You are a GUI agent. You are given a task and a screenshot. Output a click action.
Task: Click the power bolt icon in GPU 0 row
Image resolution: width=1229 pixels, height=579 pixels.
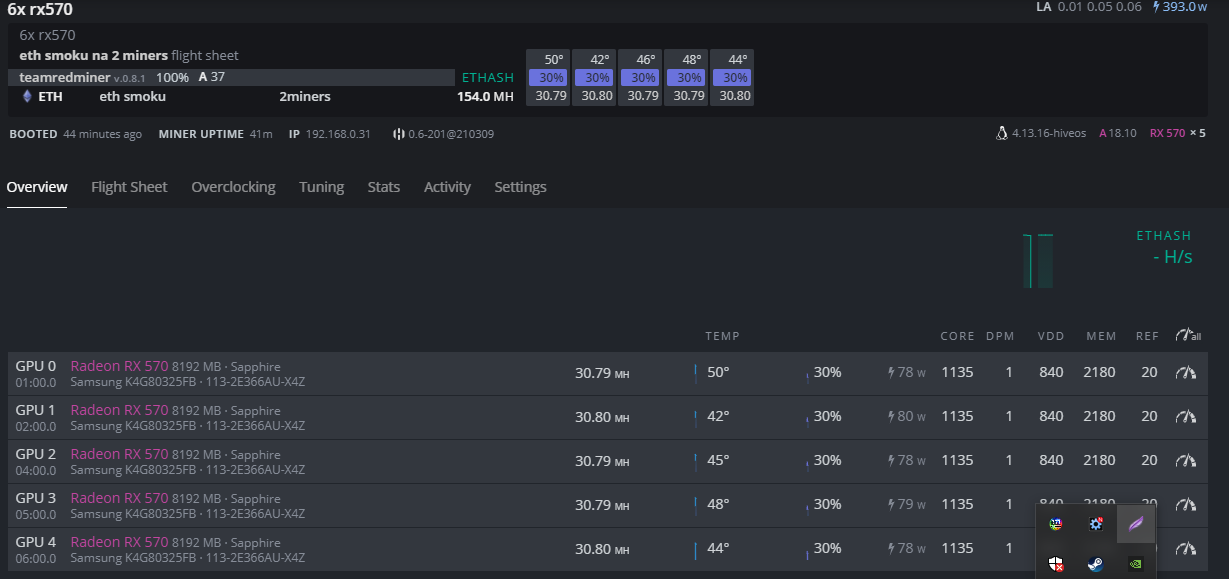pos(891,372)
